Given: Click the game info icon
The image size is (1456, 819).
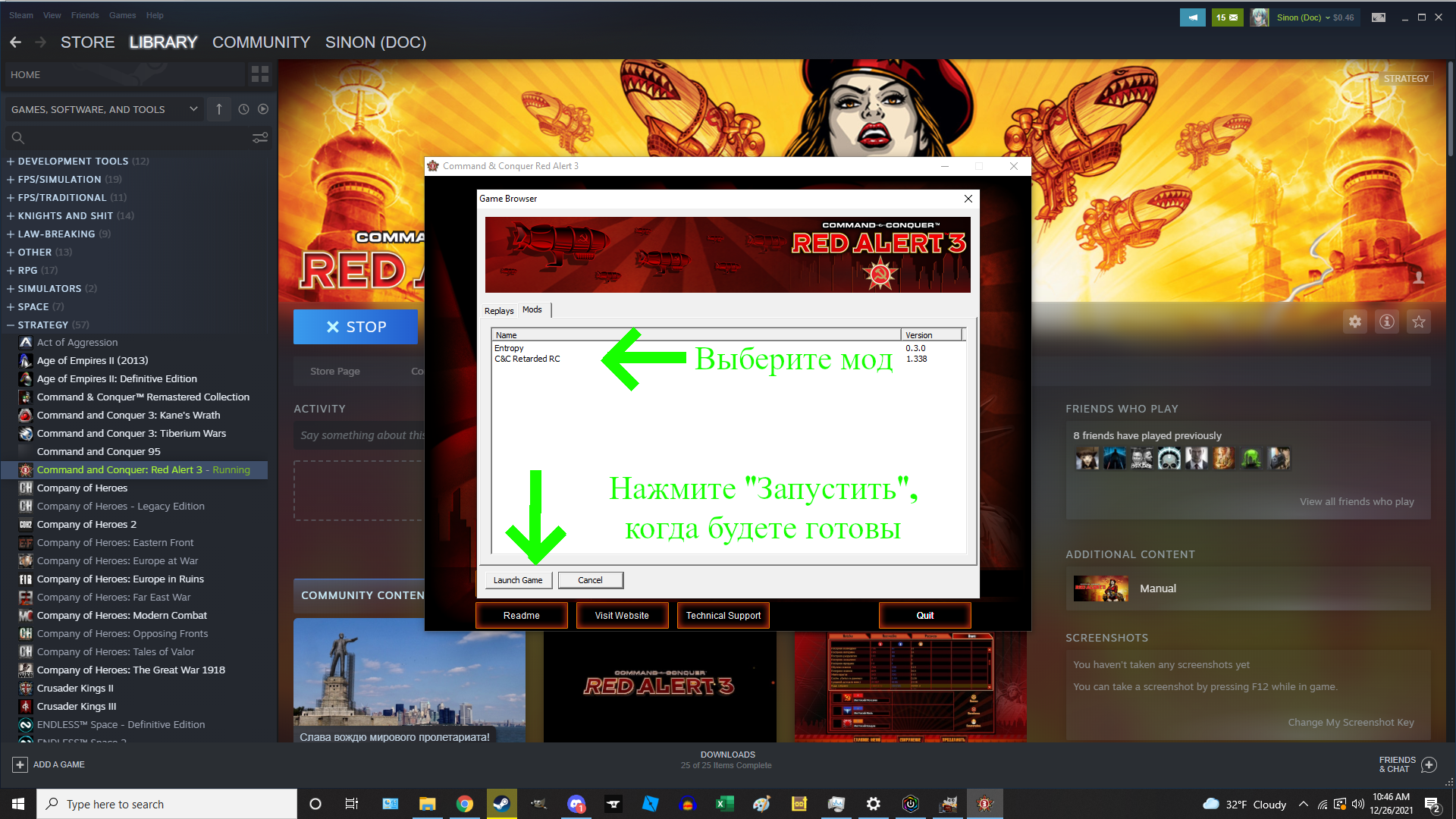Looking at the screenshot, I should tap(1387, 322).
